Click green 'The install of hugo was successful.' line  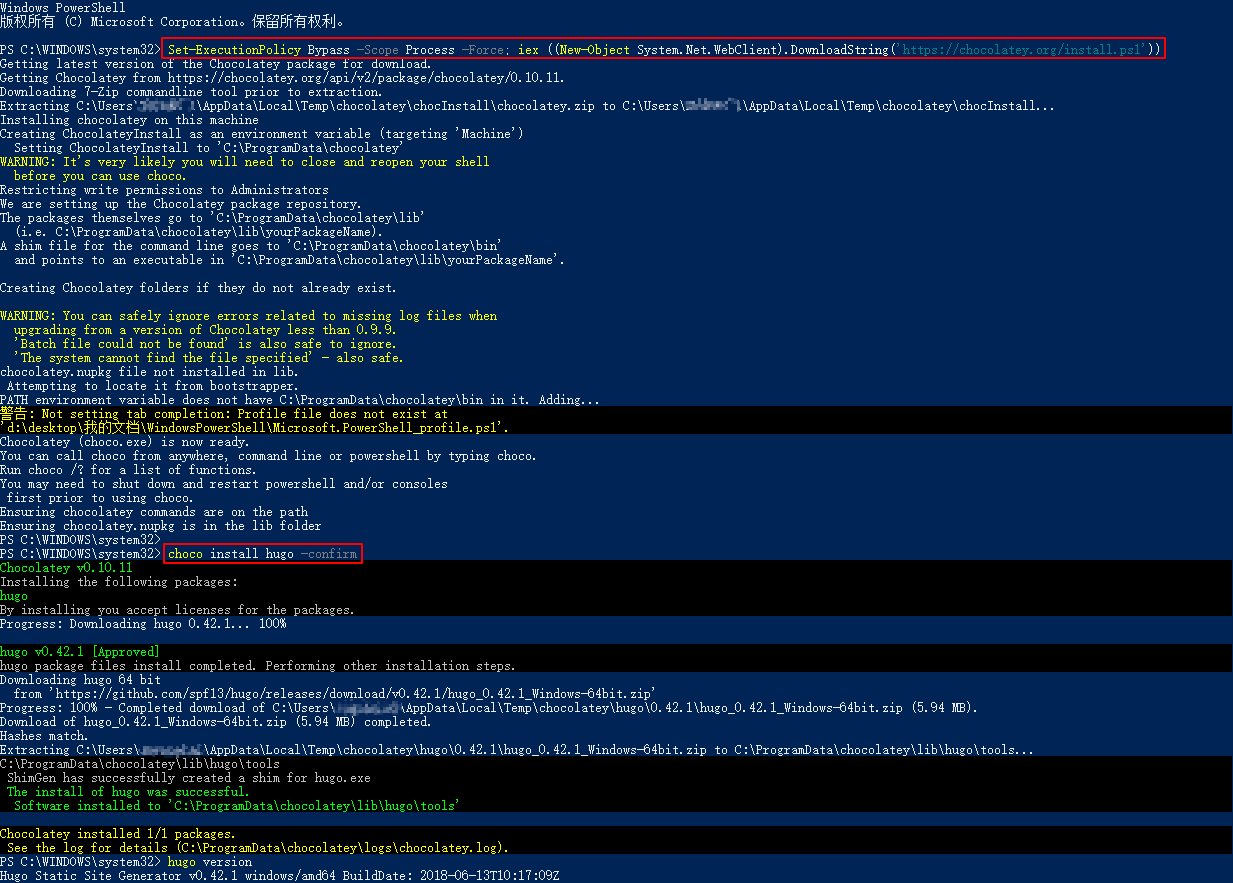128,791
